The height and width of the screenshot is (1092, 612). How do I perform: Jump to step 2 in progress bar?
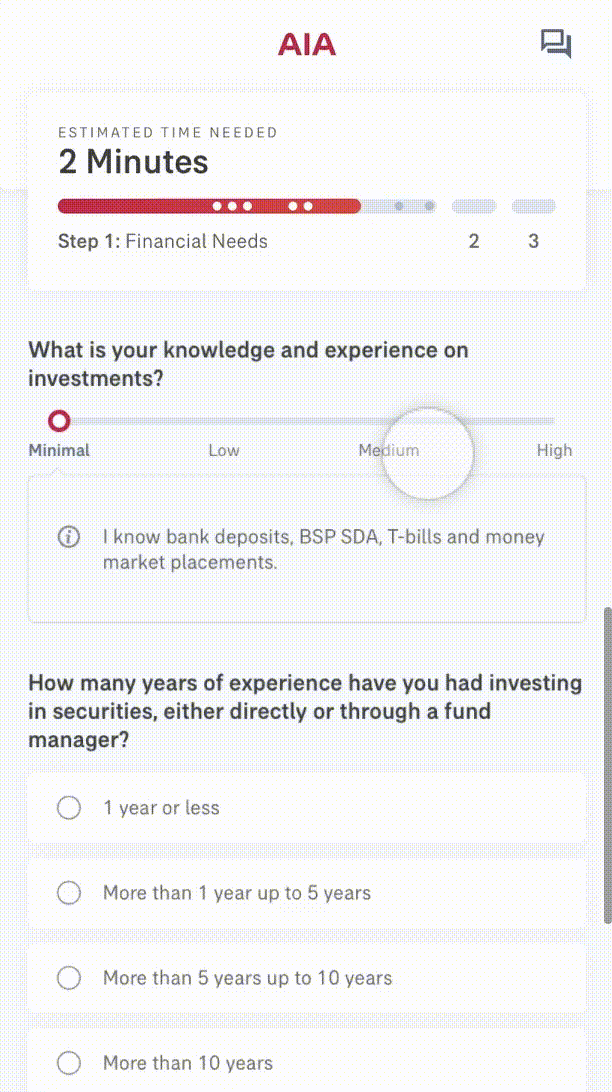tap(474, 241)
